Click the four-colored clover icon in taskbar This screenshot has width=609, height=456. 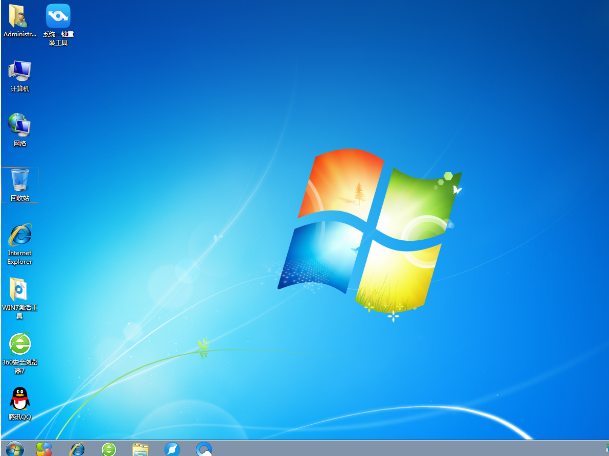tap(44, 449)
